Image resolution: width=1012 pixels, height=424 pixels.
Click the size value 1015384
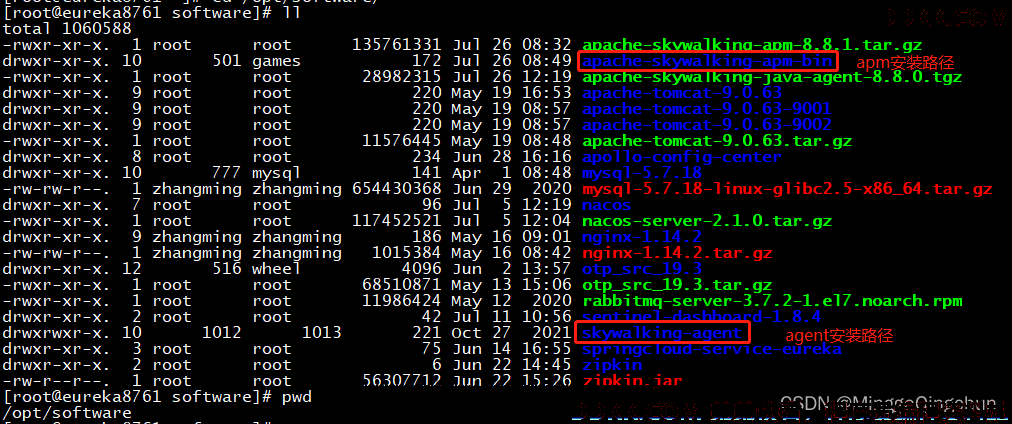[407, 253]
